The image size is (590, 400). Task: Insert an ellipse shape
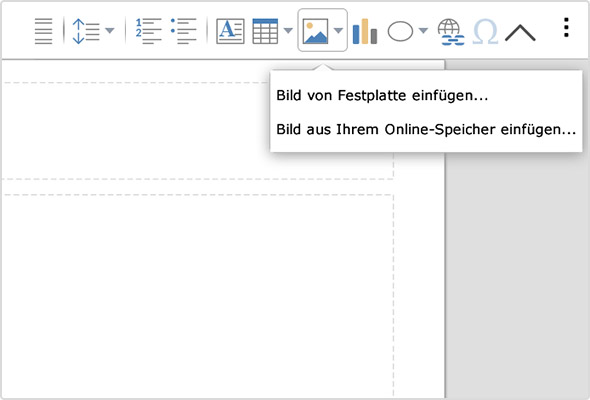pos(400,31)
